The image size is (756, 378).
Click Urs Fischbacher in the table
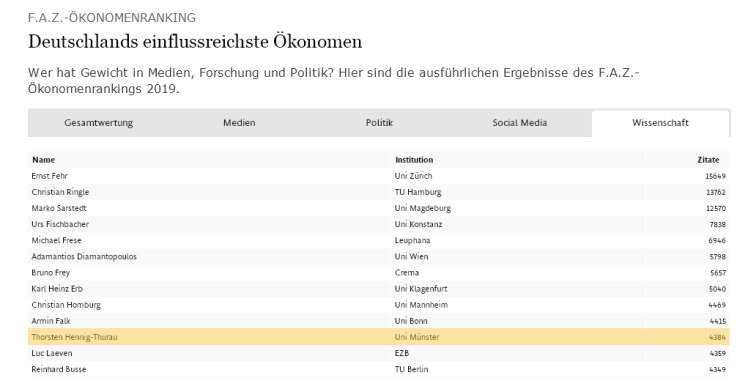pyautogui.click(x=60, y=224)
